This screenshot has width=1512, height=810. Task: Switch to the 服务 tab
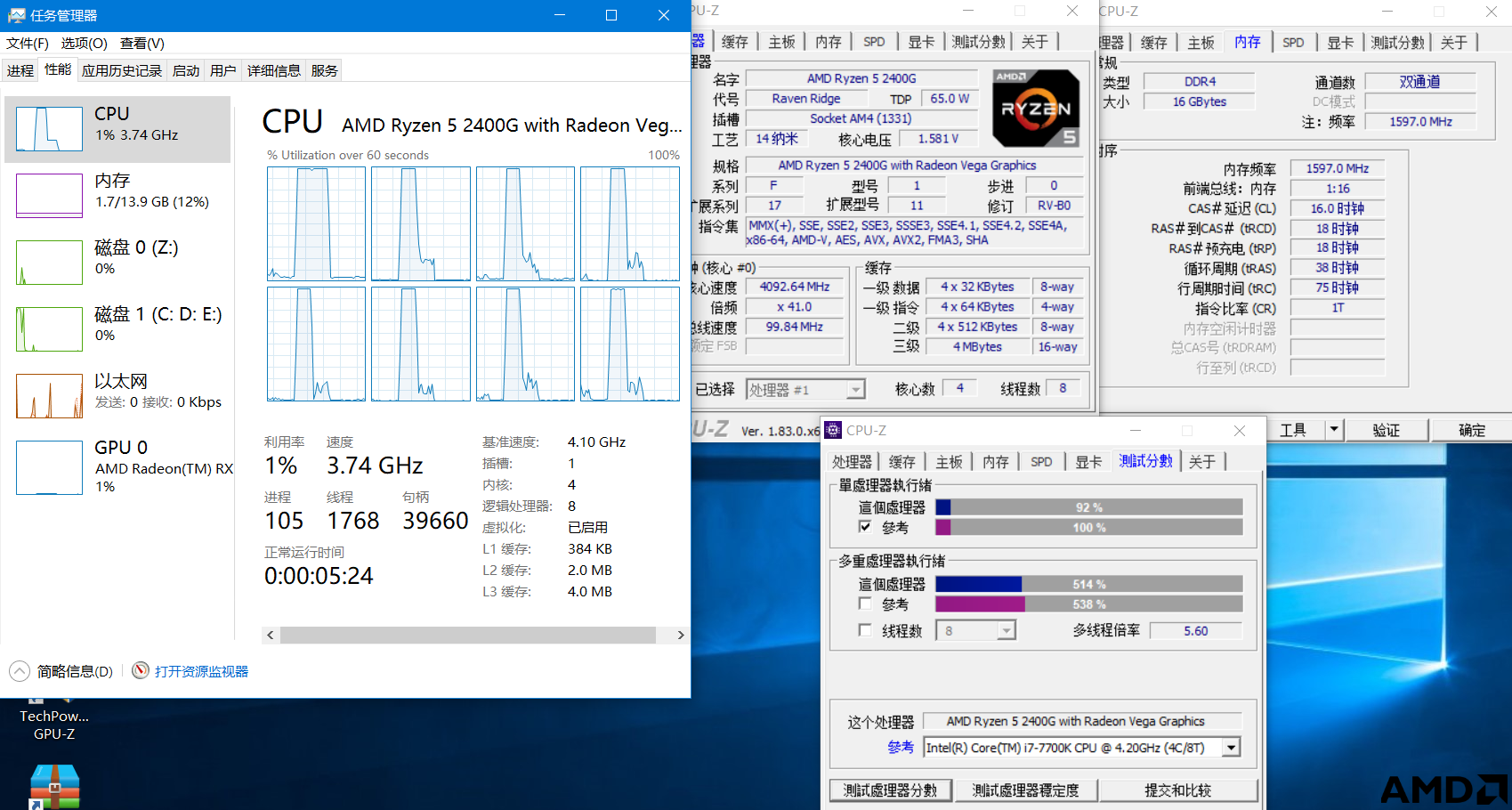point(325,70)
